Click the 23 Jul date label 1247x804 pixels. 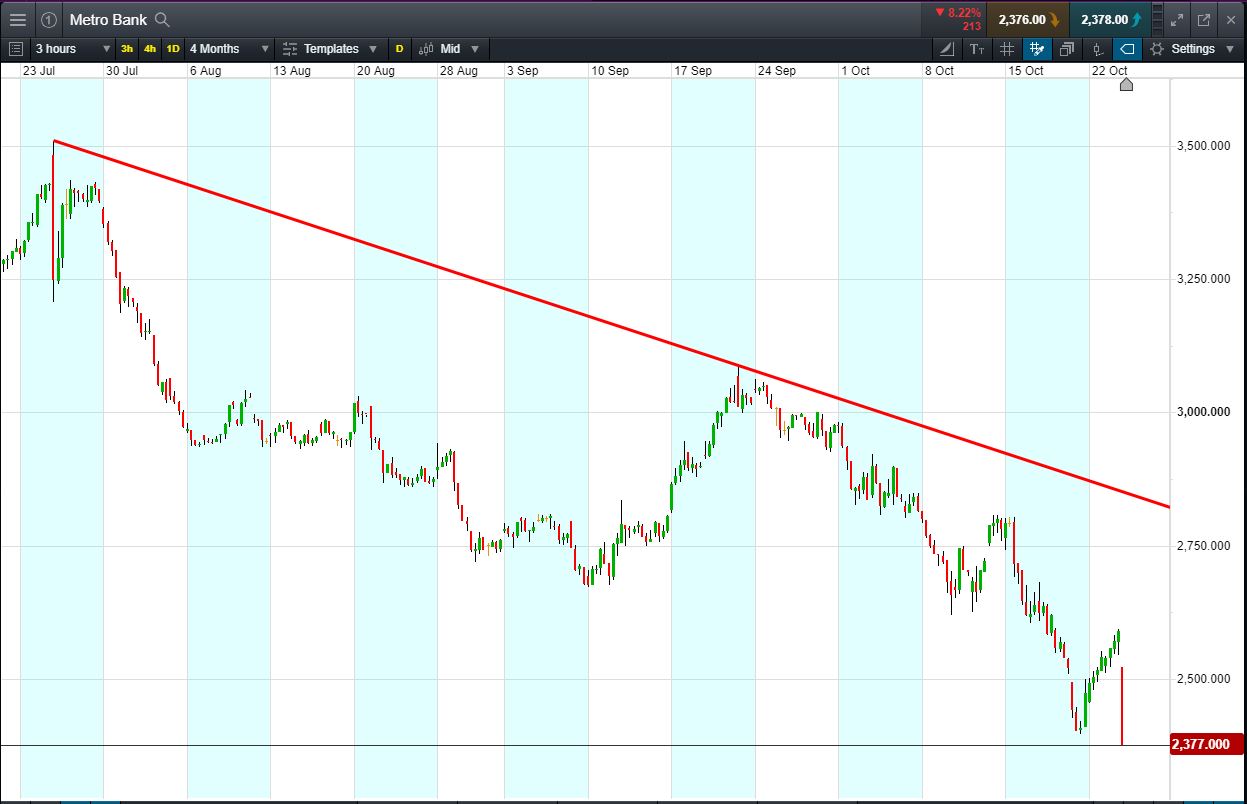click(38, 70)
